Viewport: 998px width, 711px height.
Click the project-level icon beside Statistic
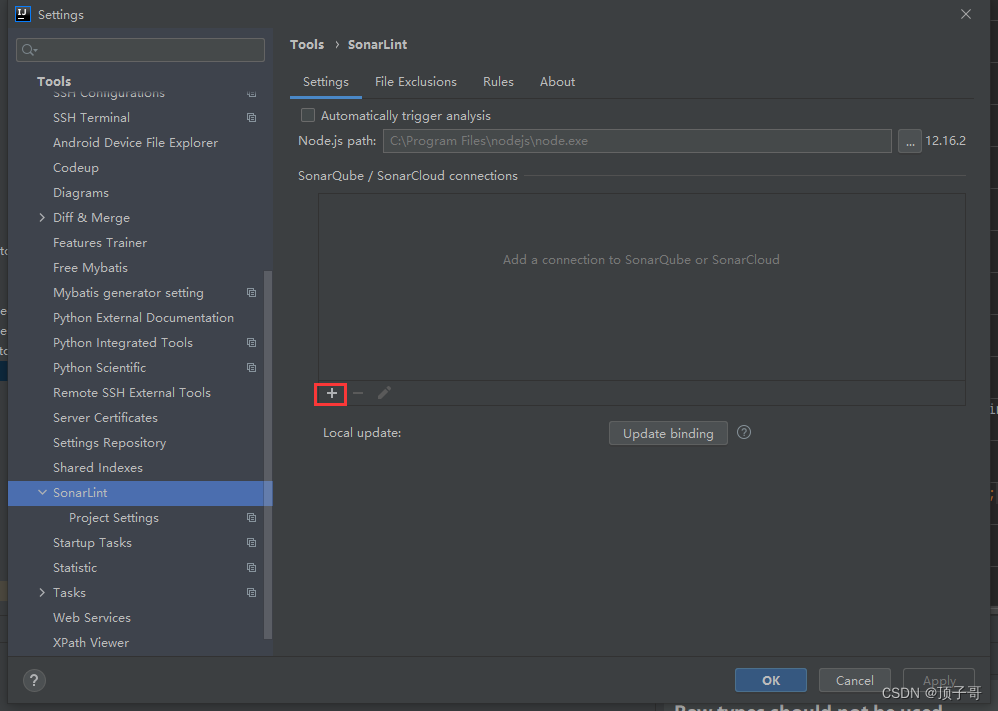tap(251, 568)
